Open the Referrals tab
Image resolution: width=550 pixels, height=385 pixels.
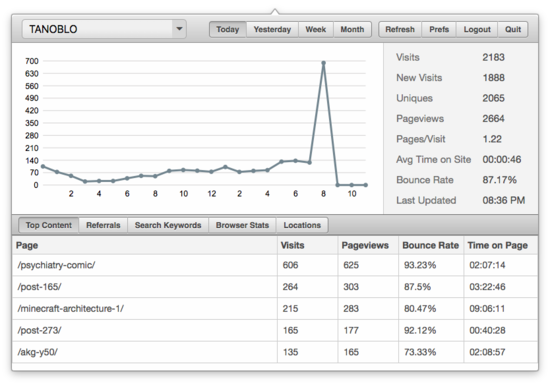[103, 225]
